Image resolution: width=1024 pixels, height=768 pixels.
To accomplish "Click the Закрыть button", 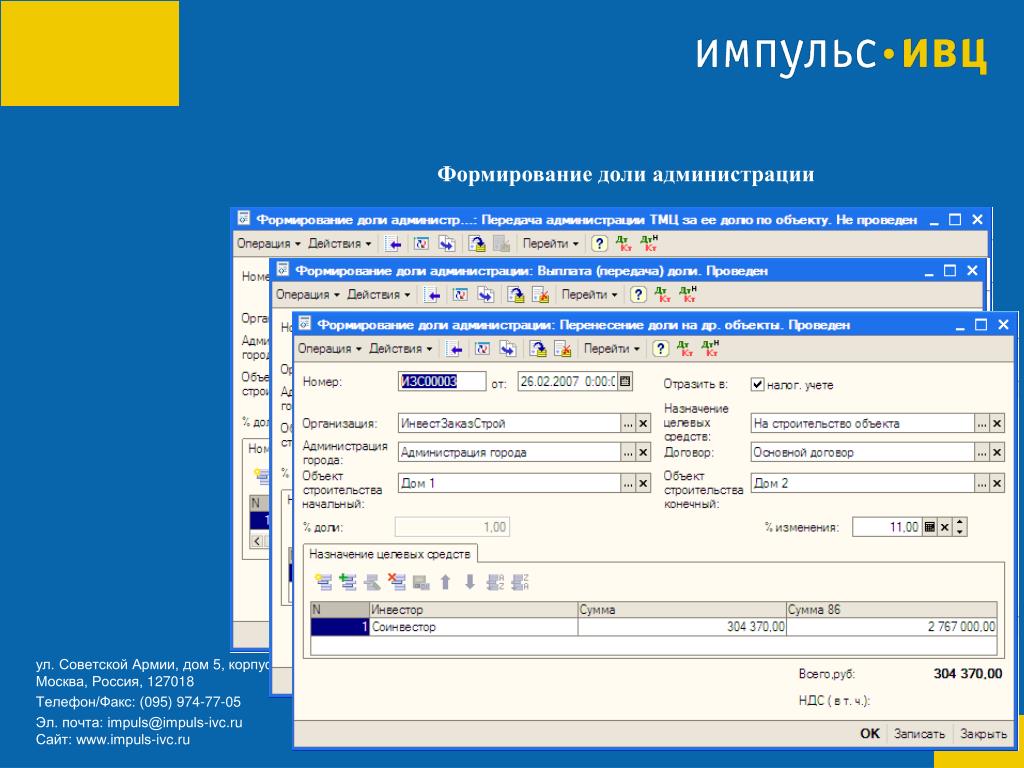I will [x=983, y=733].
